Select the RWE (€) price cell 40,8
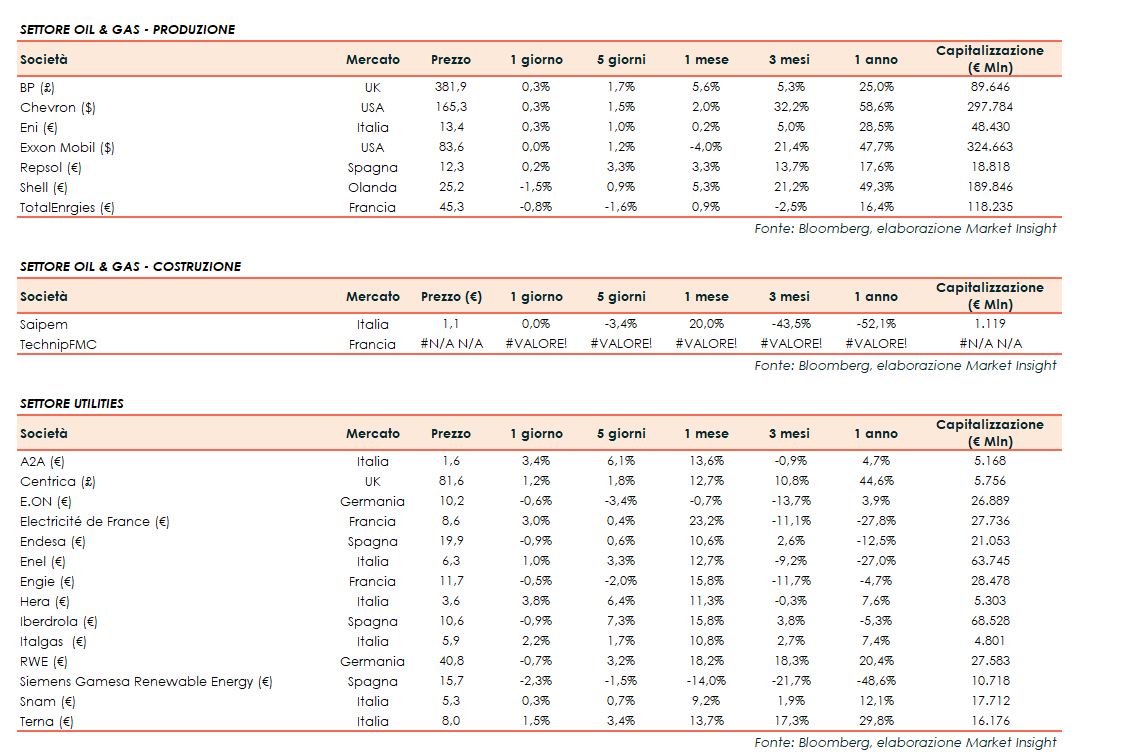 click(451, 662)
